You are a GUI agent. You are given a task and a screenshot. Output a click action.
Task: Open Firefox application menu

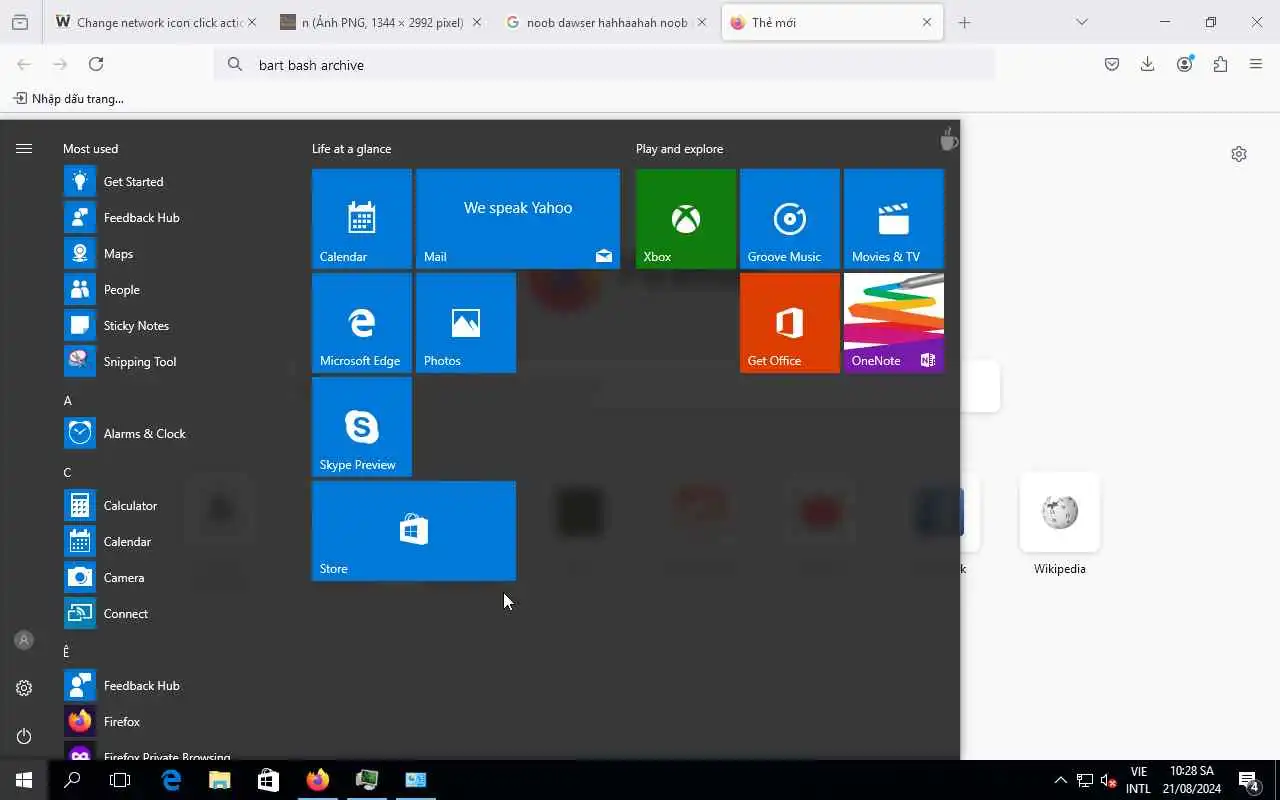(1256, 64)
